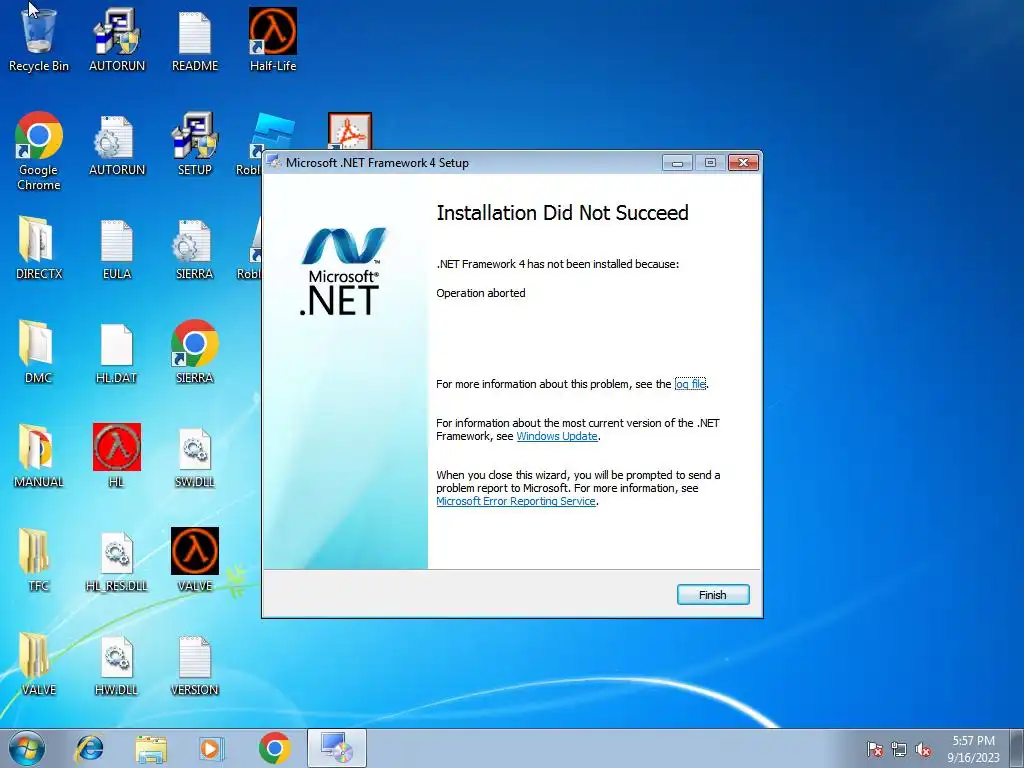Select the SIERRA Chrome shortcut icon
The height and width of the screenshot is (768, 1024).
(195, 353)
